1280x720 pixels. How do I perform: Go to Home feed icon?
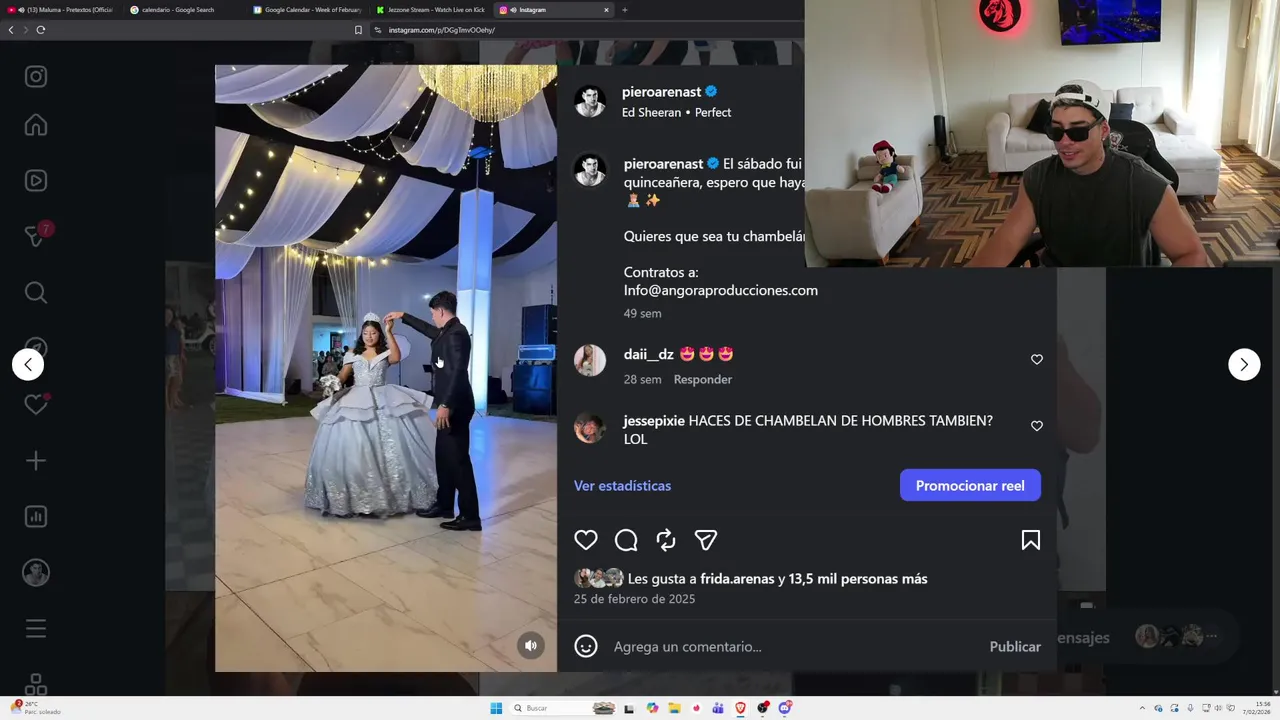[x=36, y=125]
